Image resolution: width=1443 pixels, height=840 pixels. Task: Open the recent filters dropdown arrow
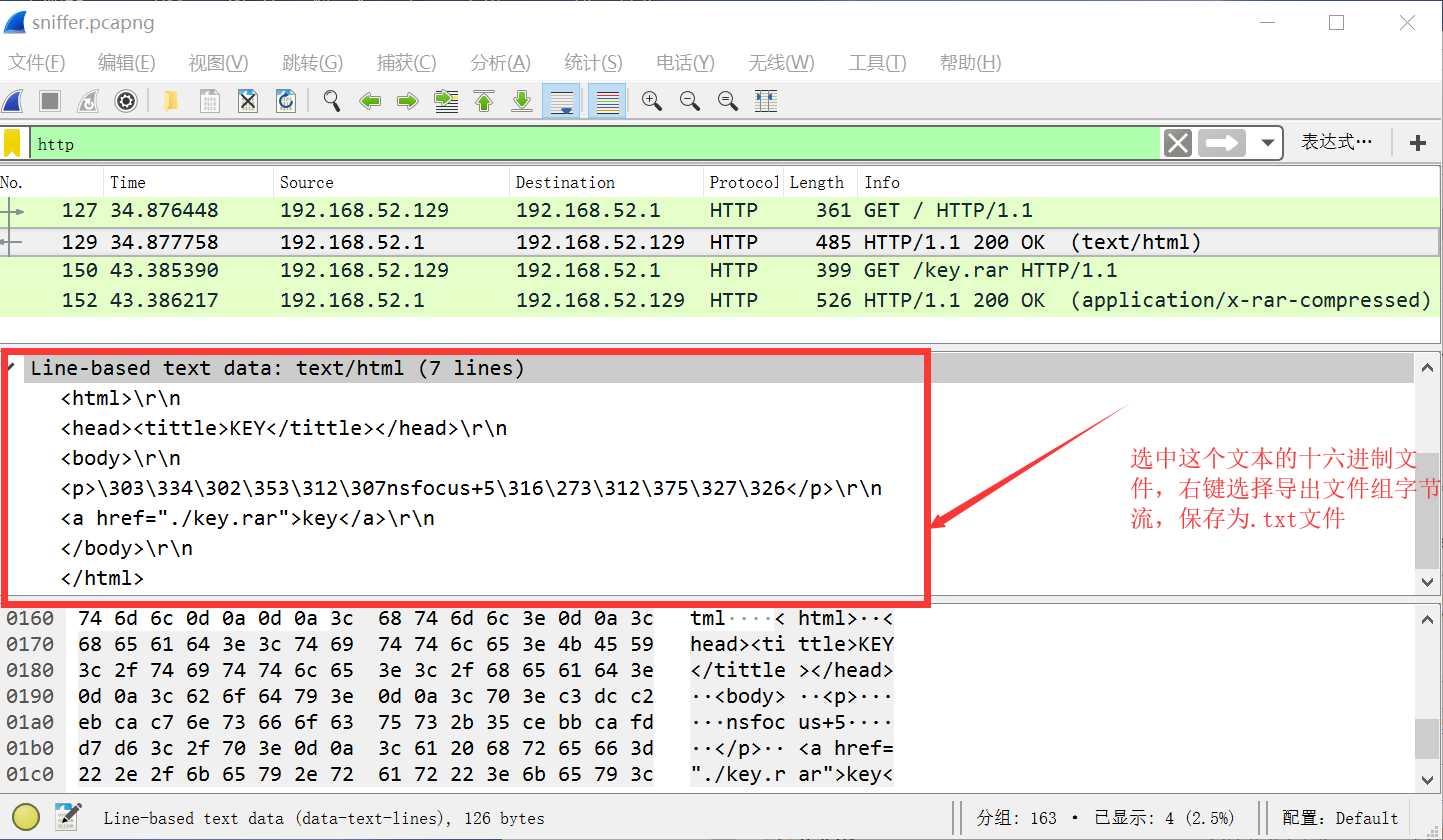[x=1268, y=144]
